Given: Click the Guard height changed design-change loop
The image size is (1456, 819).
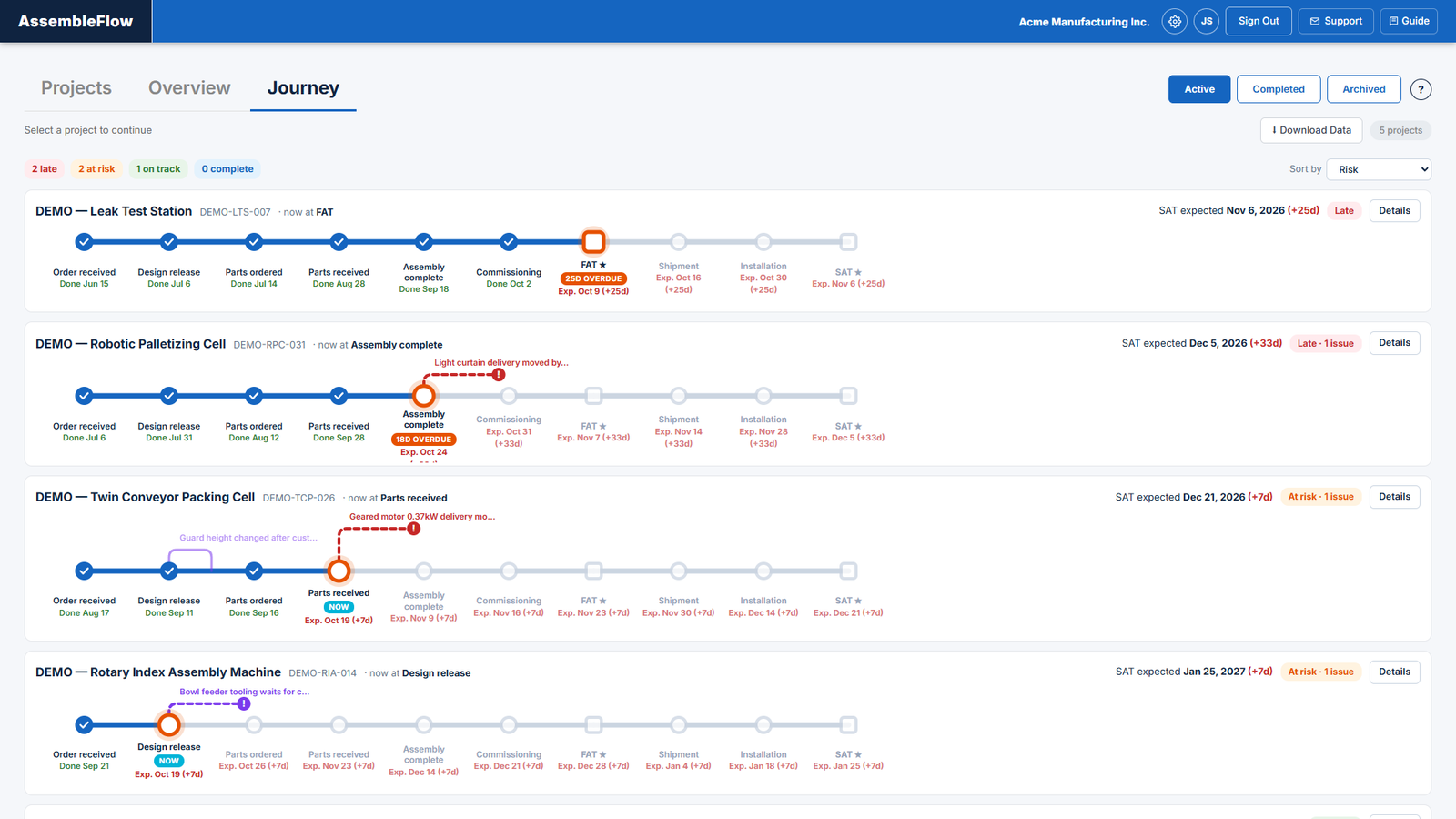Looking at the screenshot, I should click(x=190, y=560).
